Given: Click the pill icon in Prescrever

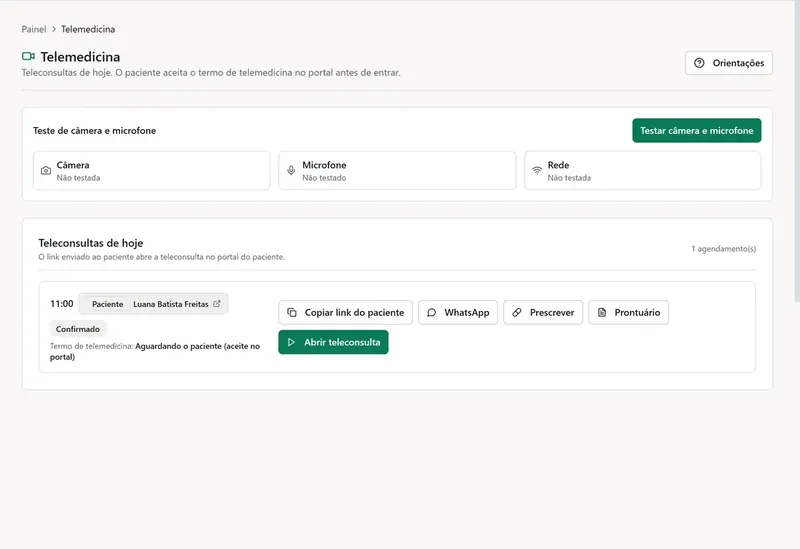Looking at the screenshot, I should point(517,312).
